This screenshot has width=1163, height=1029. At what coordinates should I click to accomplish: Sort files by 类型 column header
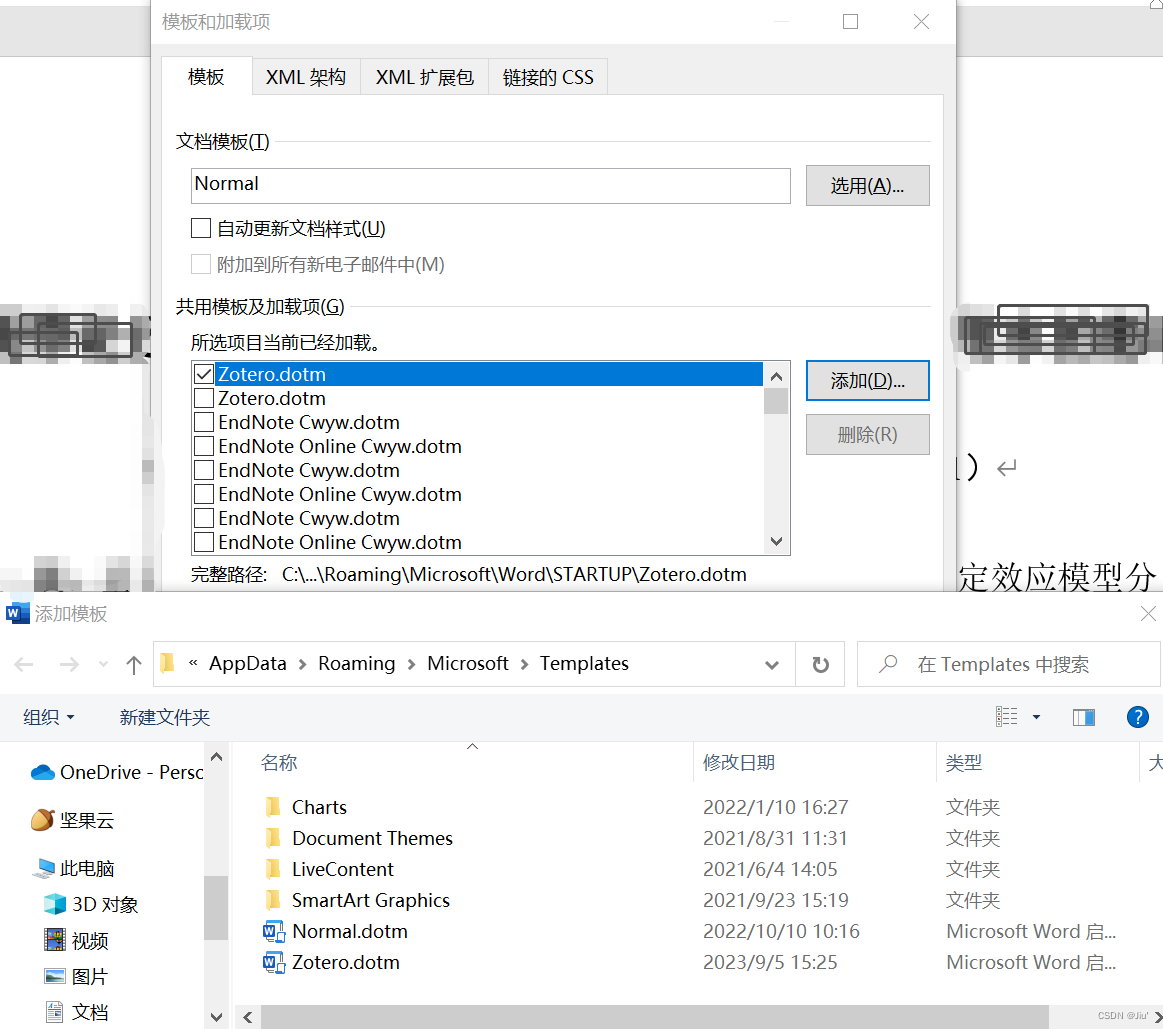(963, 762)
